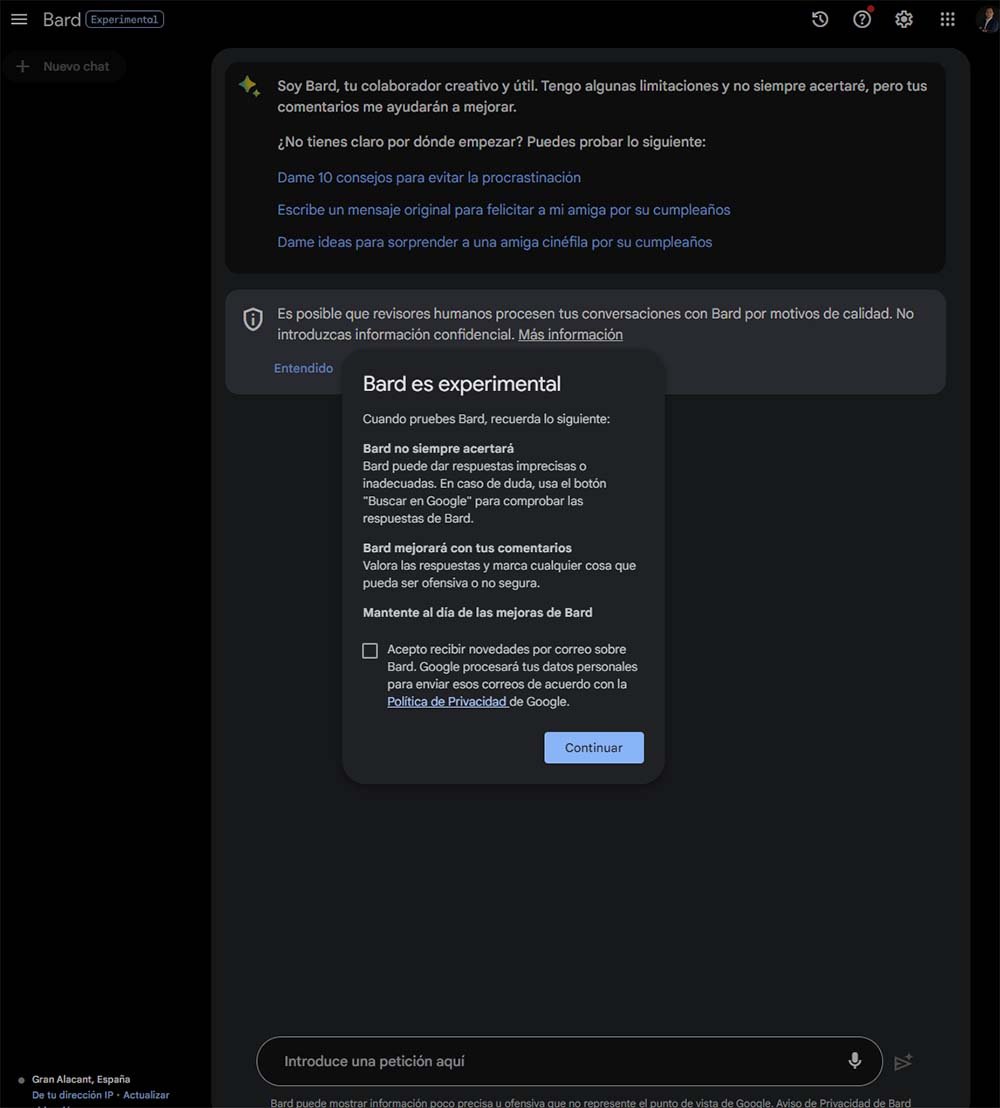Click the privacy shield icon
The image size is (1000, 1108).
pos(253,319)
